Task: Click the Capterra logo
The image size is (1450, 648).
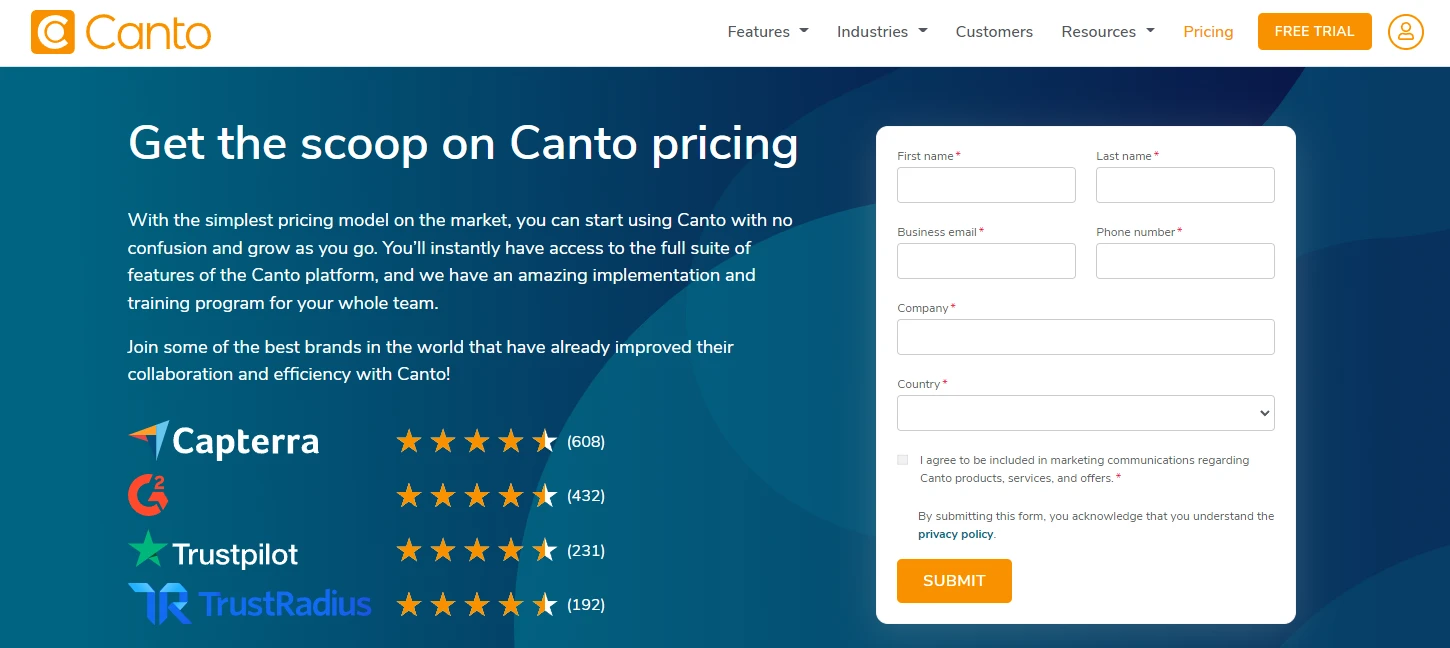Action: pos(223,440)
